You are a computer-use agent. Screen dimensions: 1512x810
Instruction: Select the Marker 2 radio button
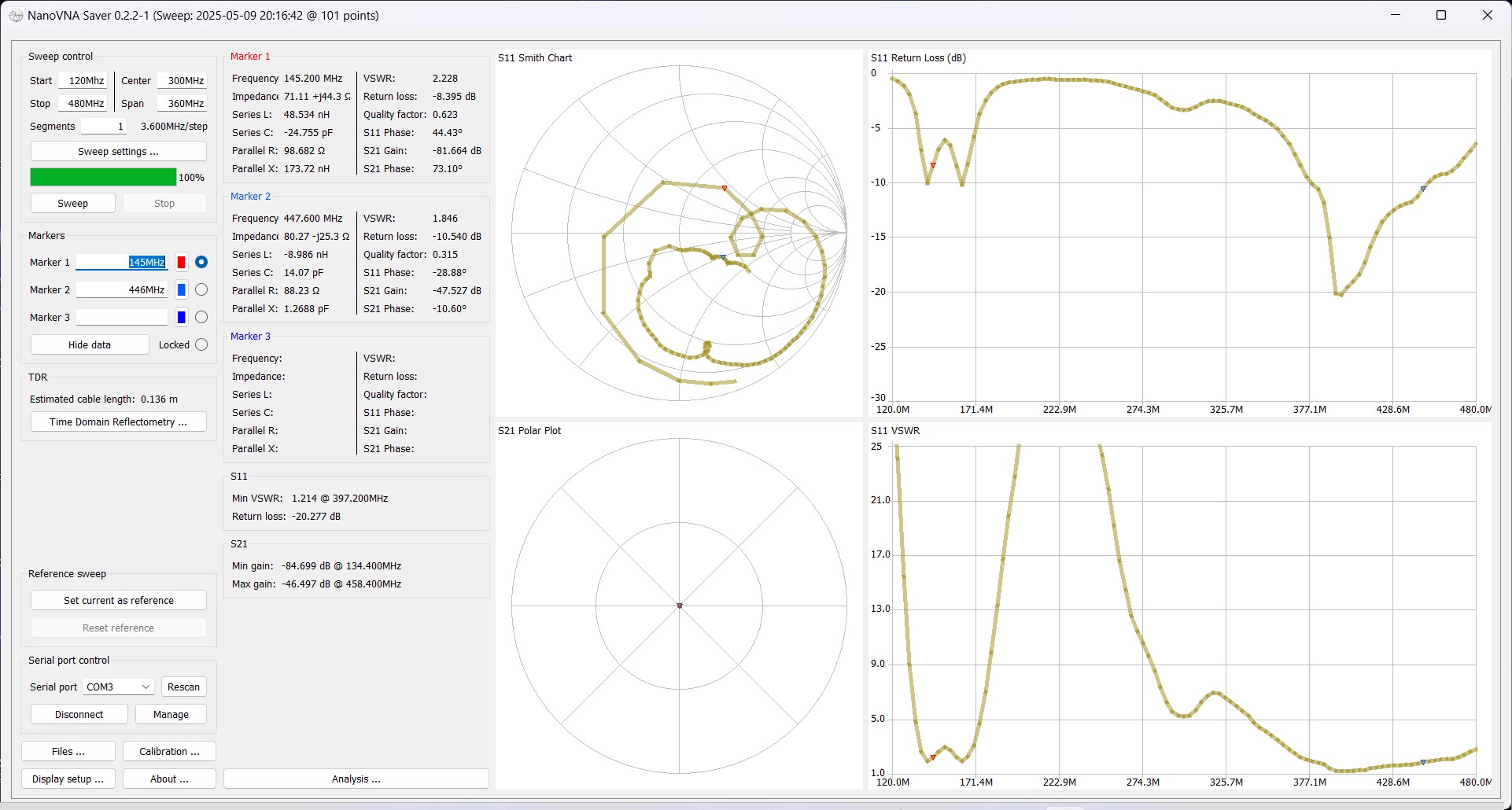tap(201, 289)
